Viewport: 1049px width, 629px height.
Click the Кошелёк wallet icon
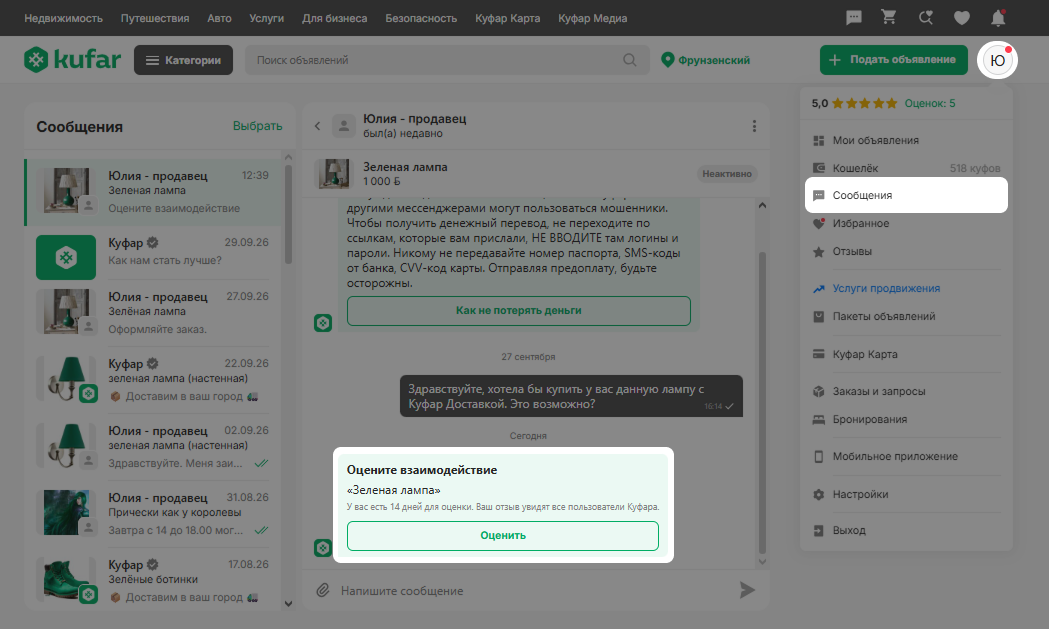(818, 168)
